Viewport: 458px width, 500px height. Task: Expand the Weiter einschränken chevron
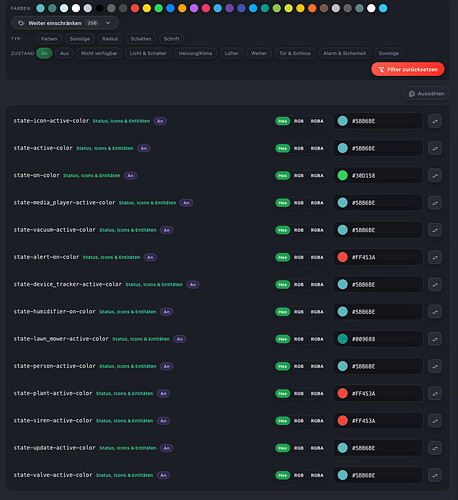pos(108,23)
